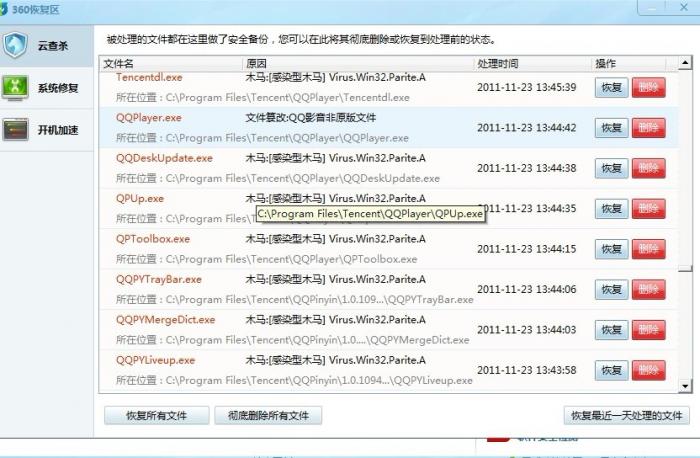This screenshot has width=700, height=458.
Task: Select 系统修复 sidebar label
Action: point(58,88)
